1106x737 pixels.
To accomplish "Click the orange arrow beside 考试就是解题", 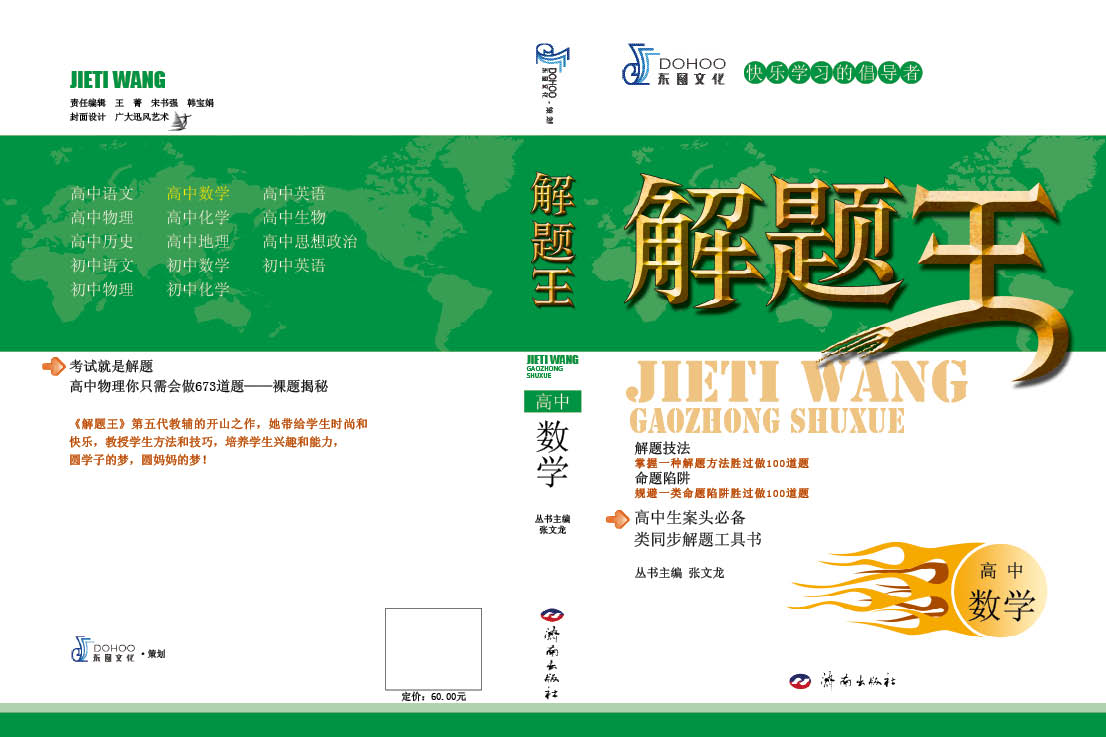I will 54,366.
